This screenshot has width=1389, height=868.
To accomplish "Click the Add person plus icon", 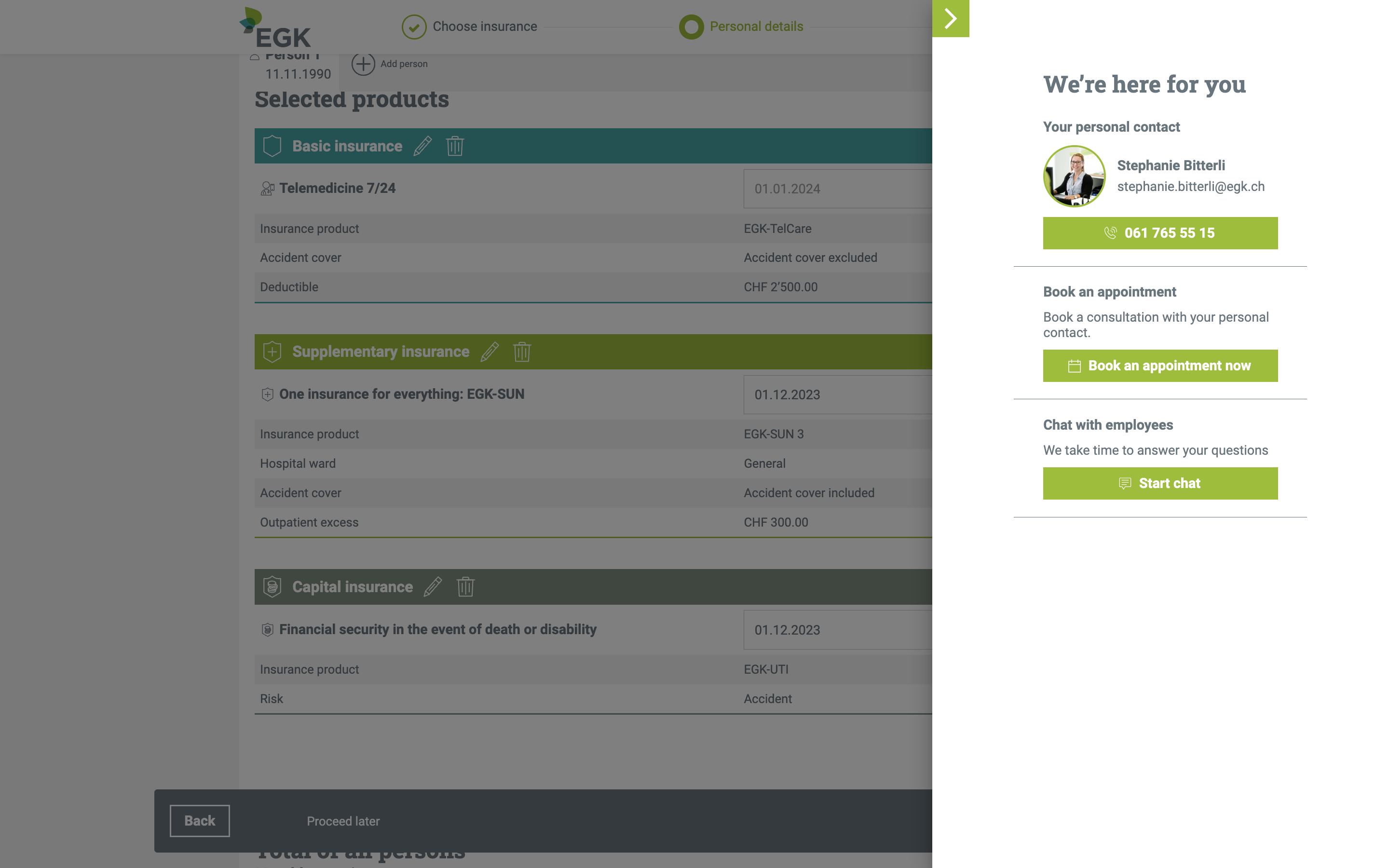I will [363, 64].
